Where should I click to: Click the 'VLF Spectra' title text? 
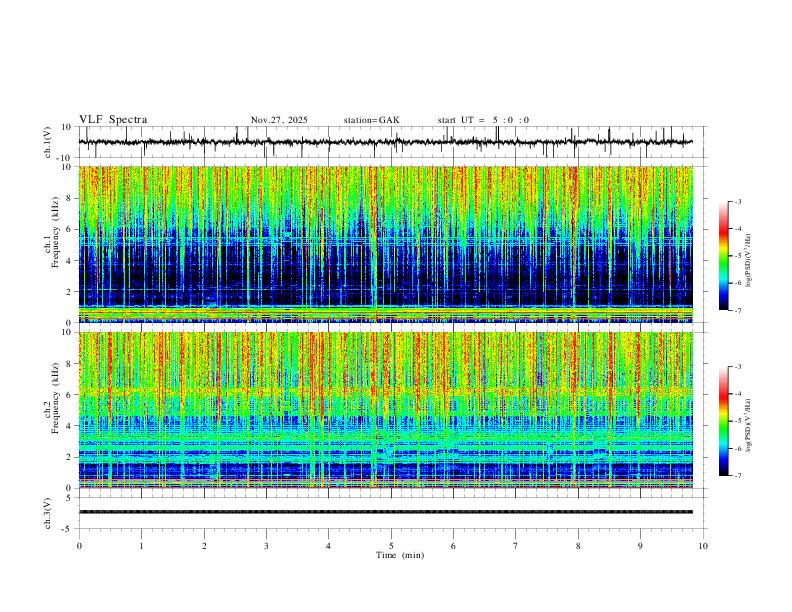pos(113,120)
